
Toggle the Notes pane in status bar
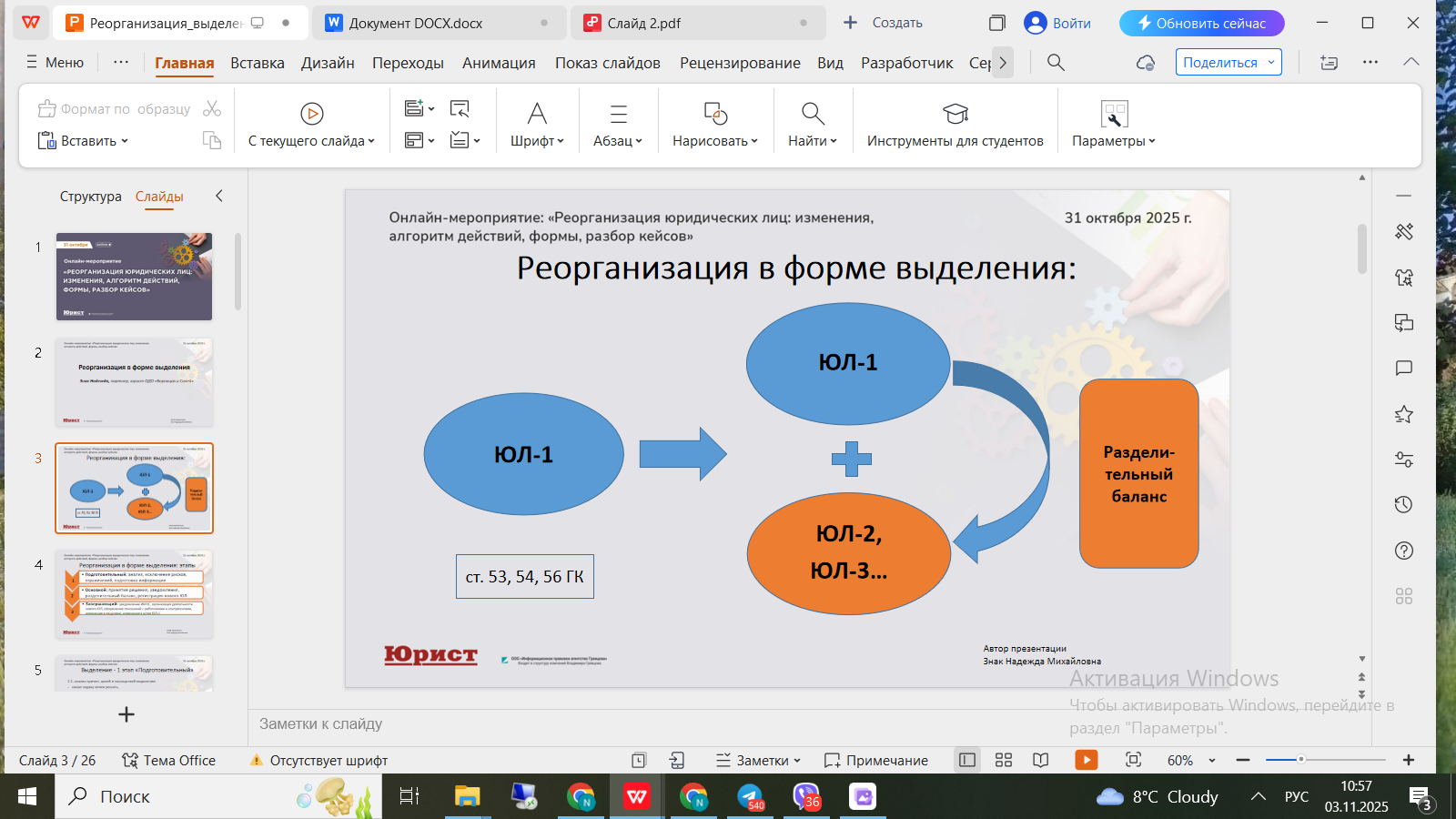[757, 760]
